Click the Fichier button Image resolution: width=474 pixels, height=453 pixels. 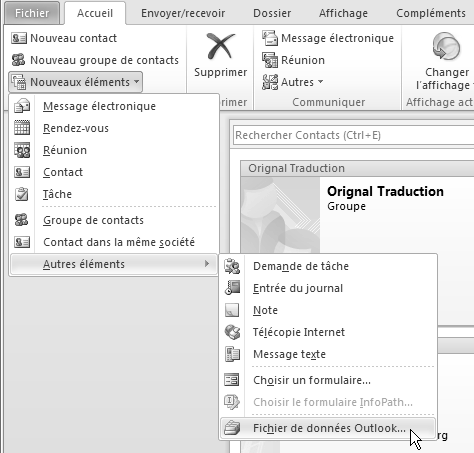[32, 13]
